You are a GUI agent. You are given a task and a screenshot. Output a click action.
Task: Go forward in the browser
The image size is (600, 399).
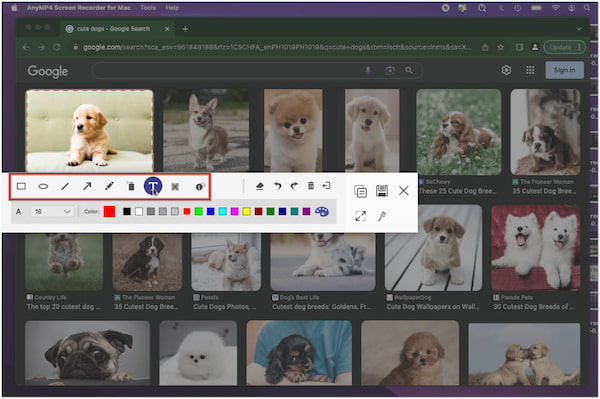pos(41,47)
